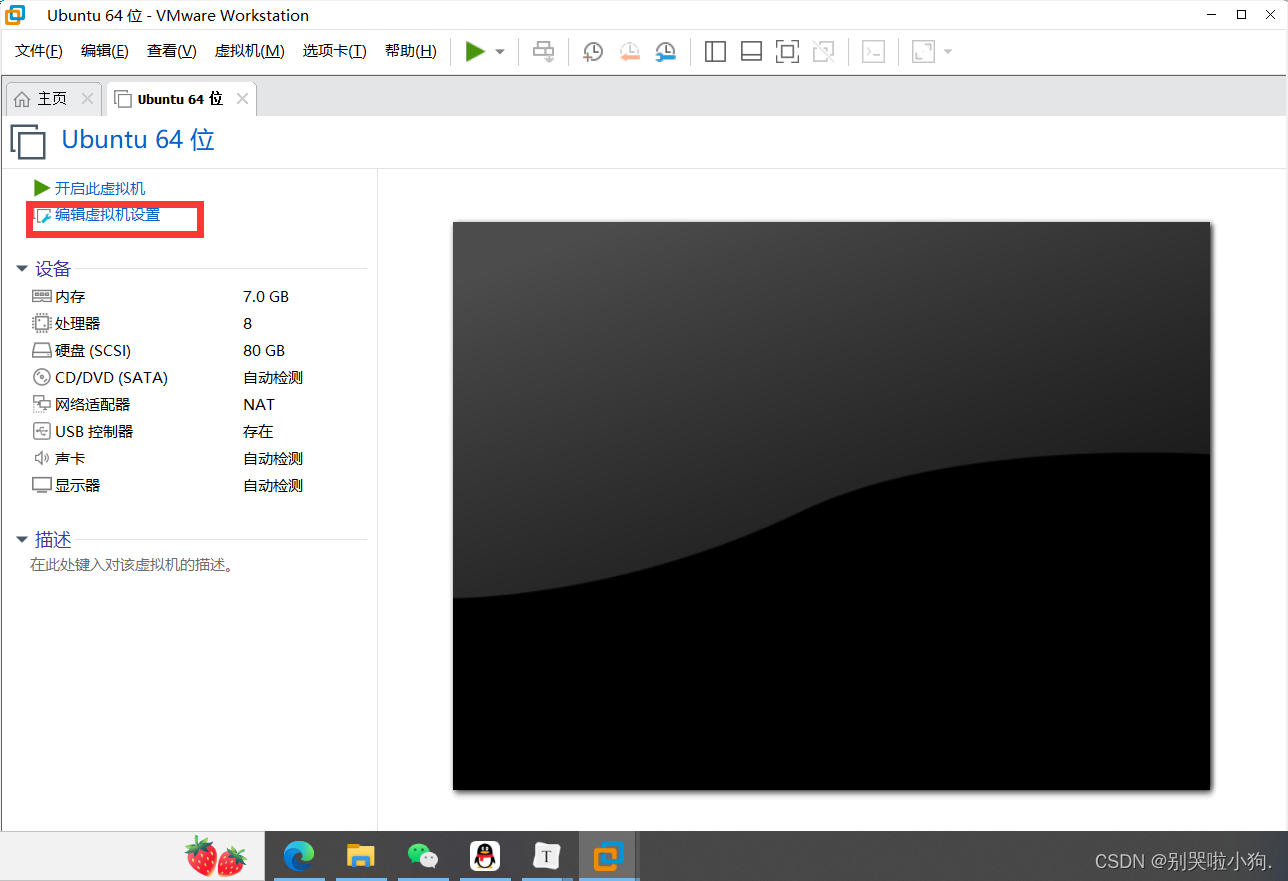Click the revert to snapshot icon
Viewport: 1288px width, 881px height.
coord(629,52)
